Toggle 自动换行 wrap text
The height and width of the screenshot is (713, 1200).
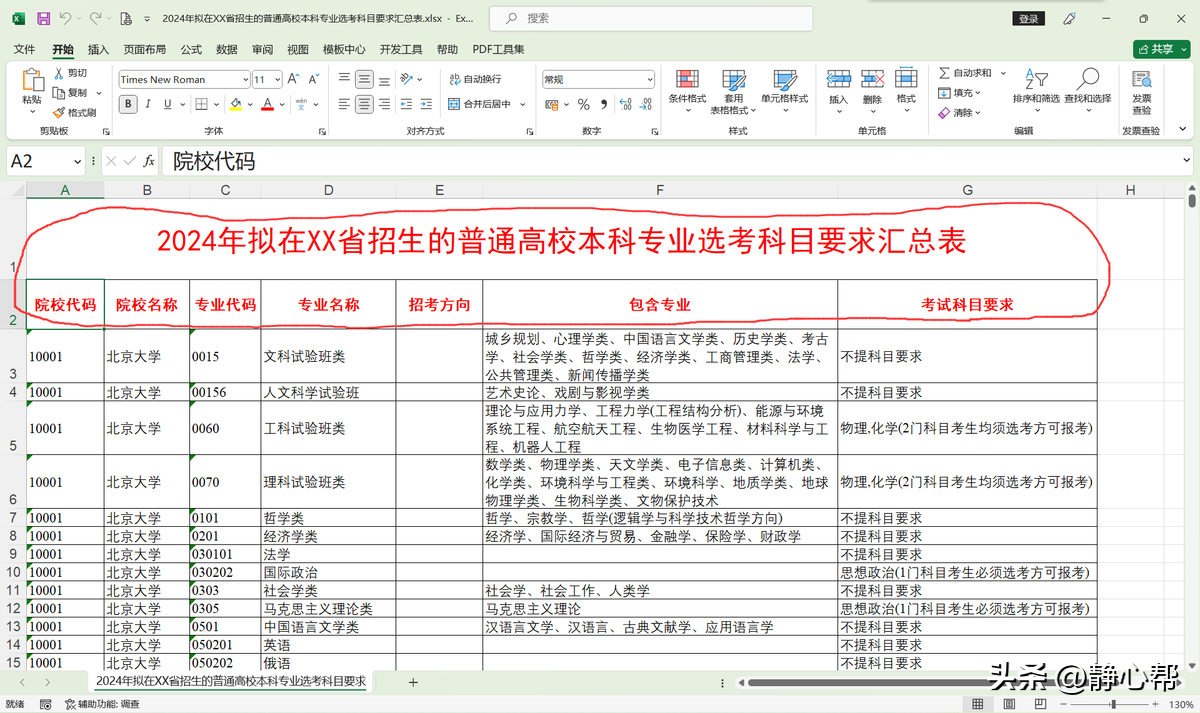475,79
